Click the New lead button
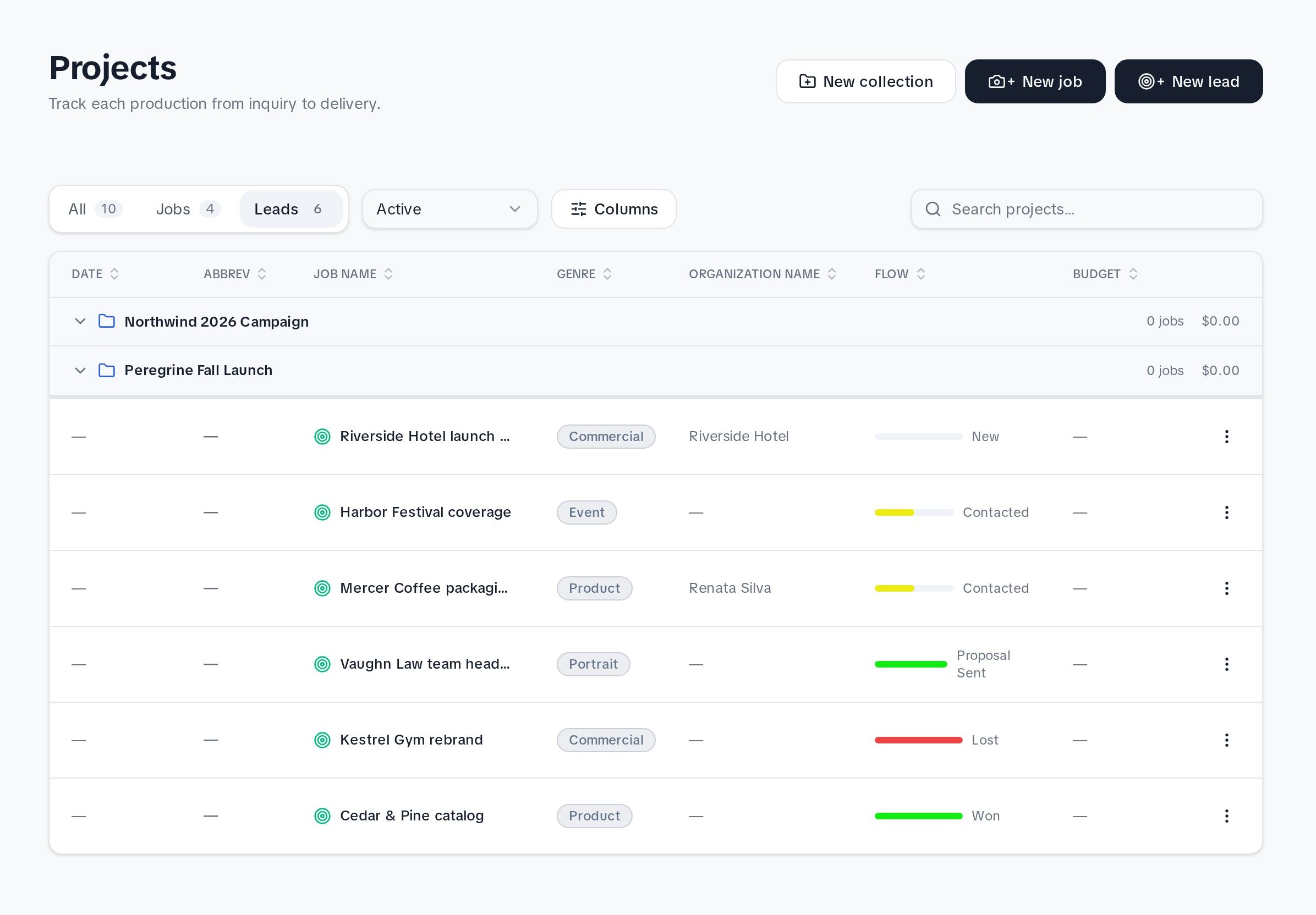This screenshot has height=915, width=1316. [1188, 81]
